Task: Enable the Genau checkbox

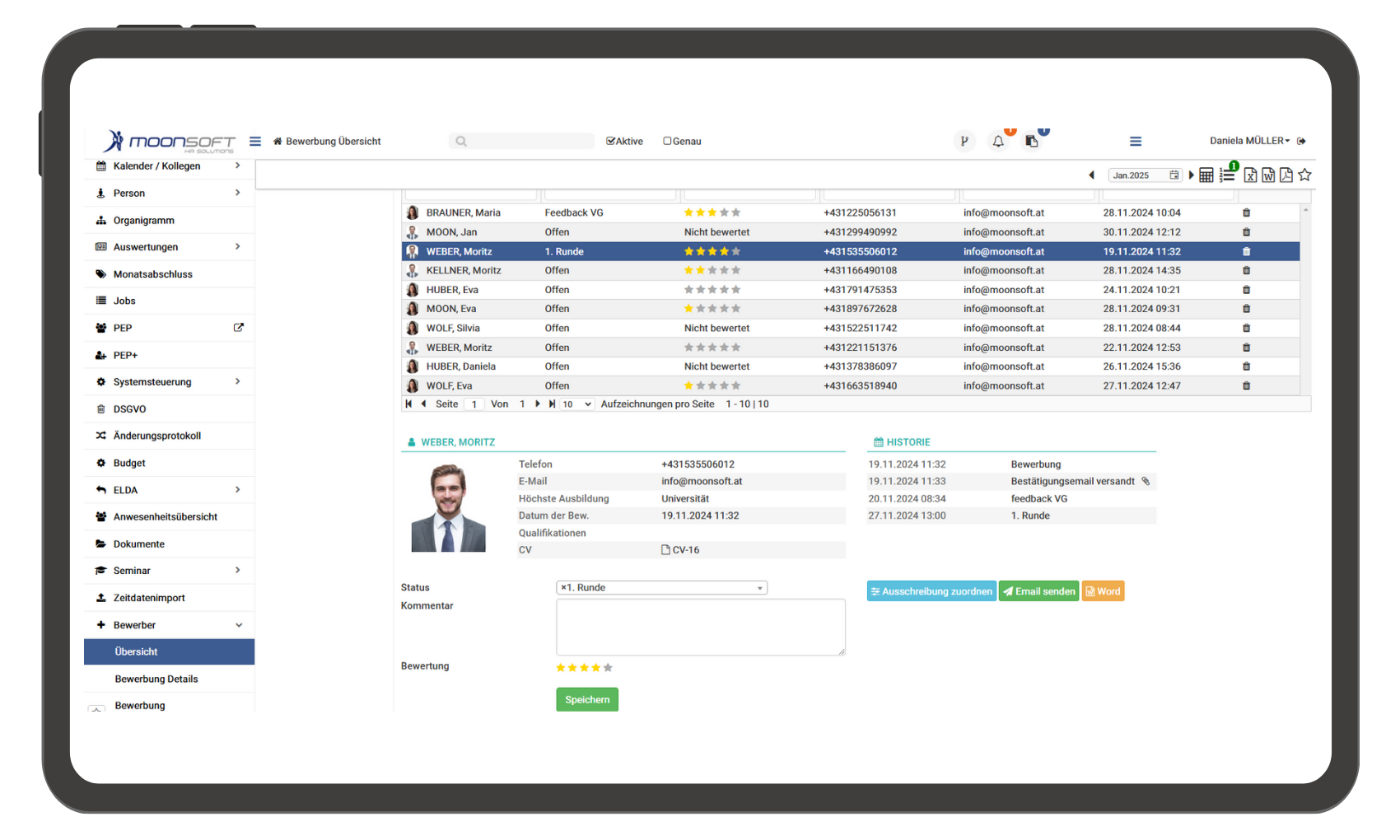Action: [668, 142]
